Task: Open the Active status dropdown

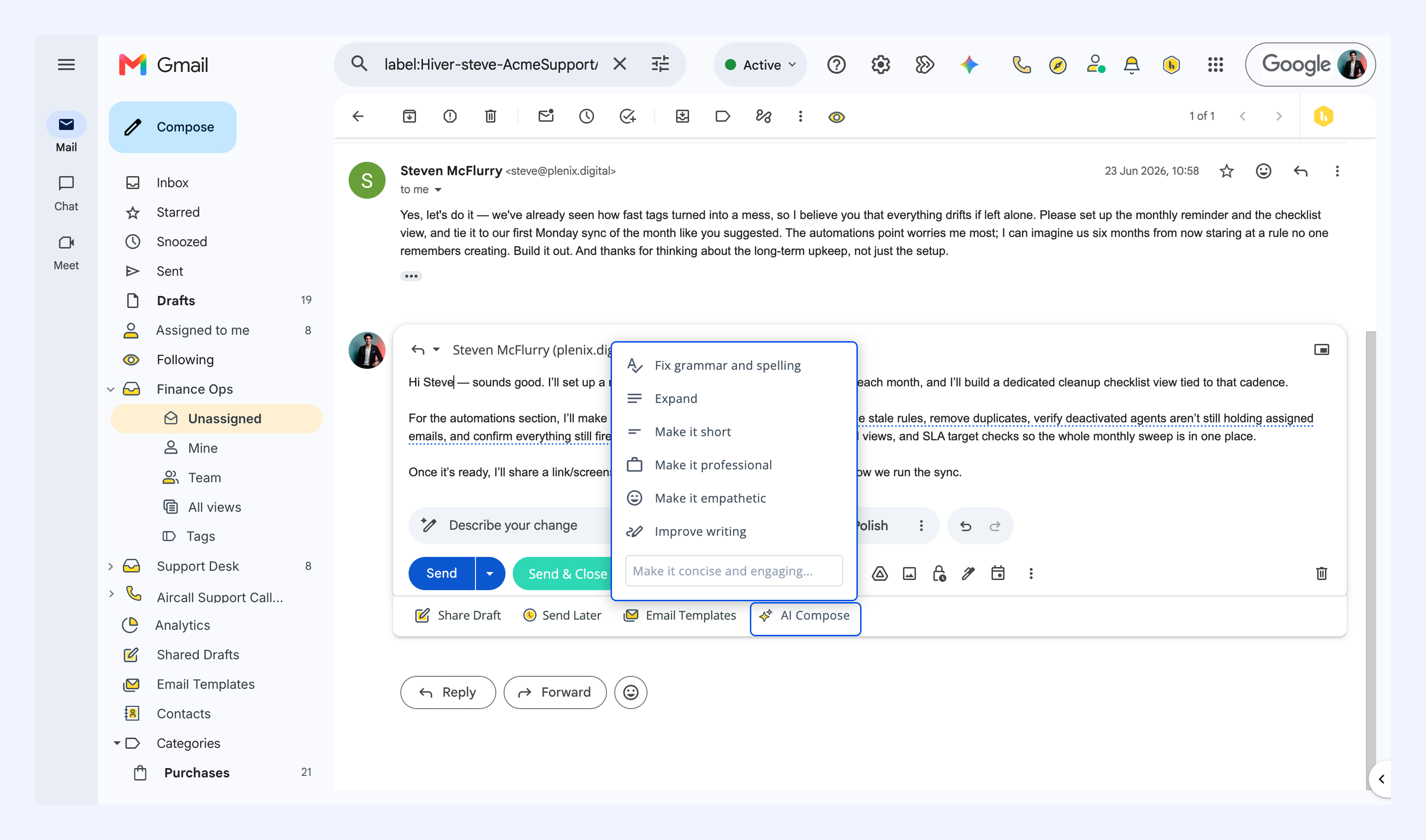Action: (x=760, y=65)
